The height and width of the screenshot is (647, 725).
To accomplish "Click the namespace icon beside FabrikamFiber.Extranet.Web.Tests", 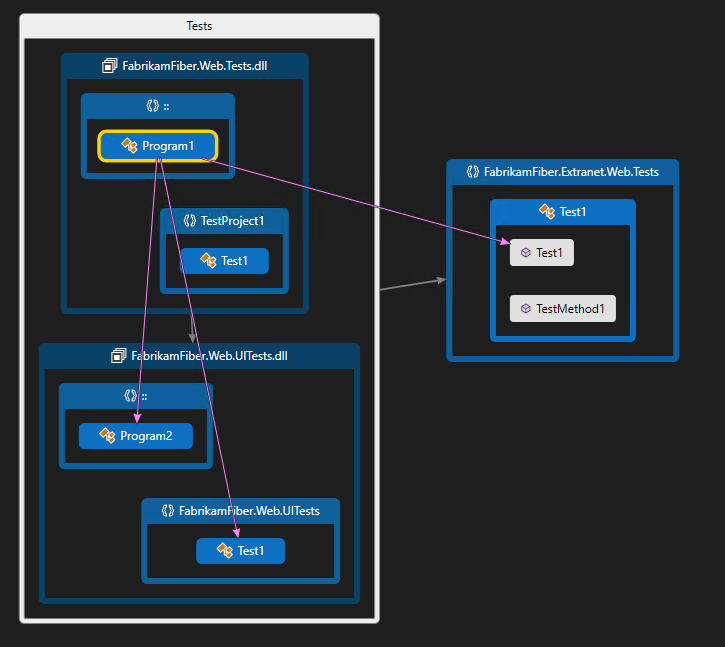I will tap(473, 172).
